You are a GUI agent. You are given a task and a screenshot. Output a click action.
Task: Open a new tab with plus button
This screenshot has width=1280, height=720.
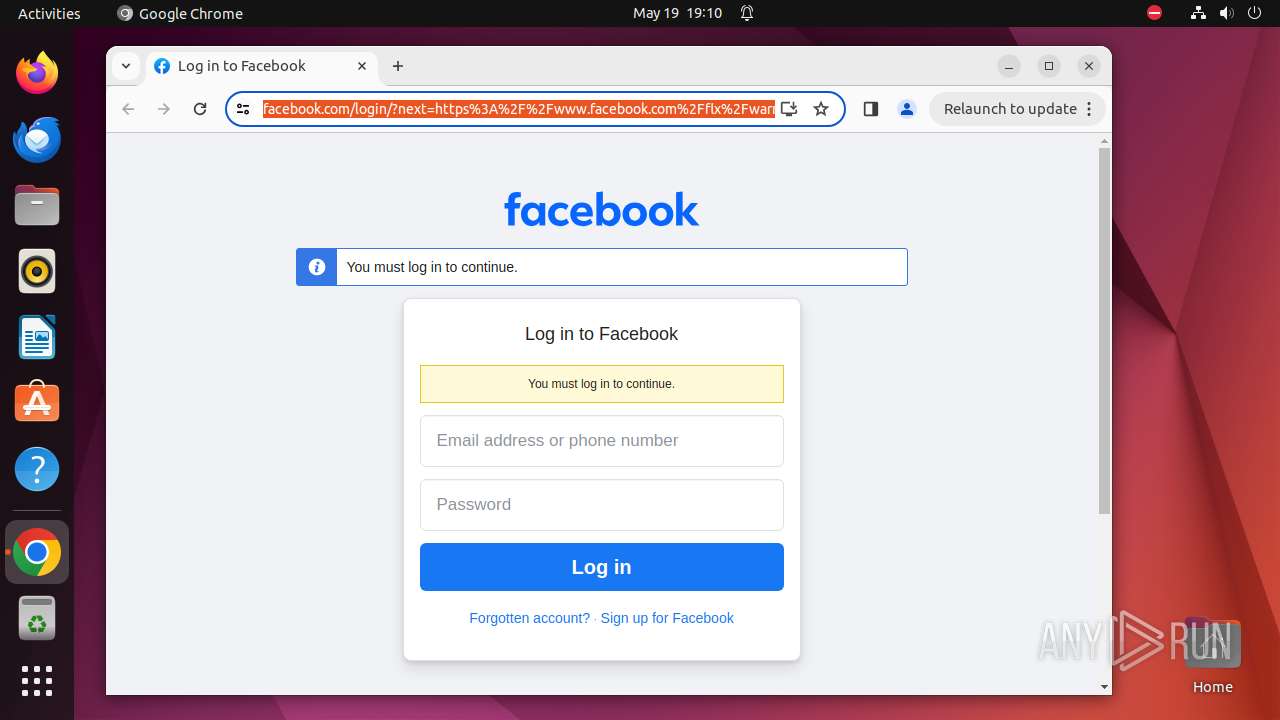point(398,66)
